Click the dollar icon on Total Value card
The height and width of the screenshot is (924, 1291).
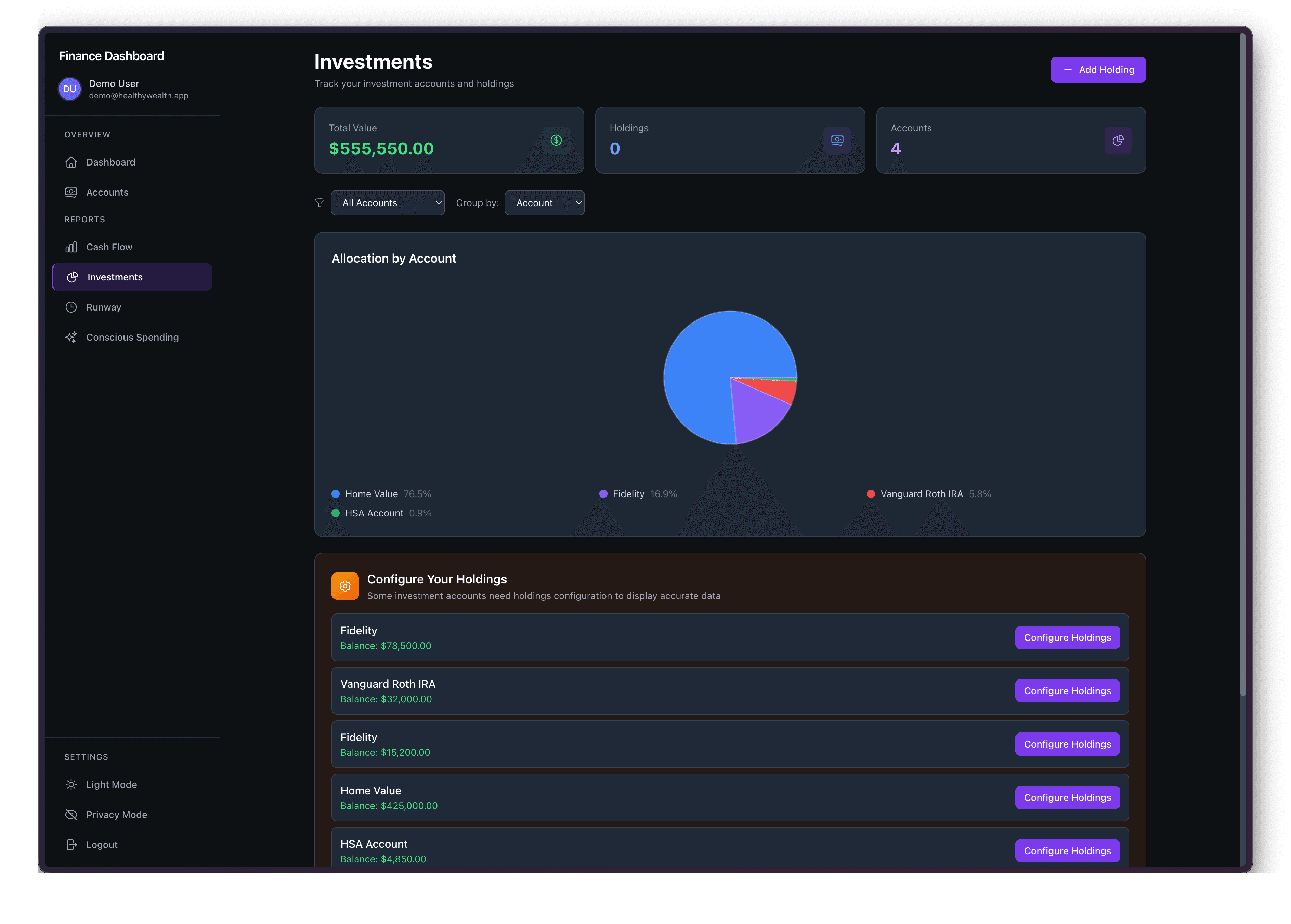pos(557,141)
